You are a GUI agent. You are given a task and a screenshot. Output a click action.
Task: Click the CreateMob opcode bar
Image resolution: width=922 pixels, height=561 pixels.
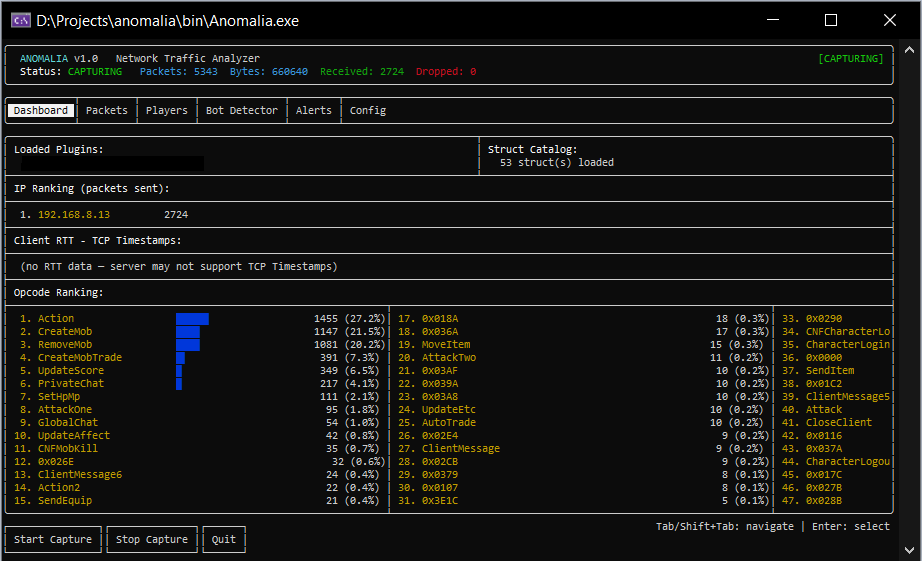point(189,332)
